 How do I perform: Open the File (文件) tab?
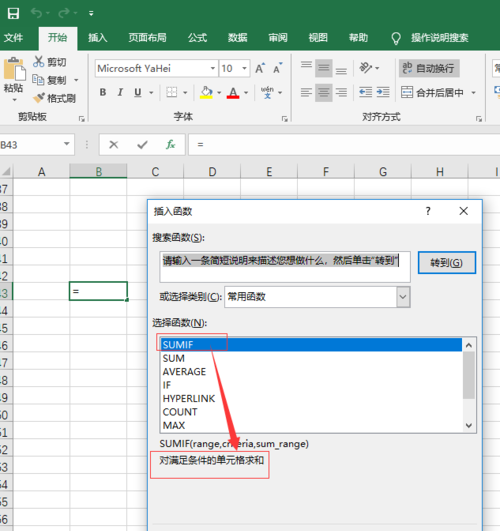point(14,38)
